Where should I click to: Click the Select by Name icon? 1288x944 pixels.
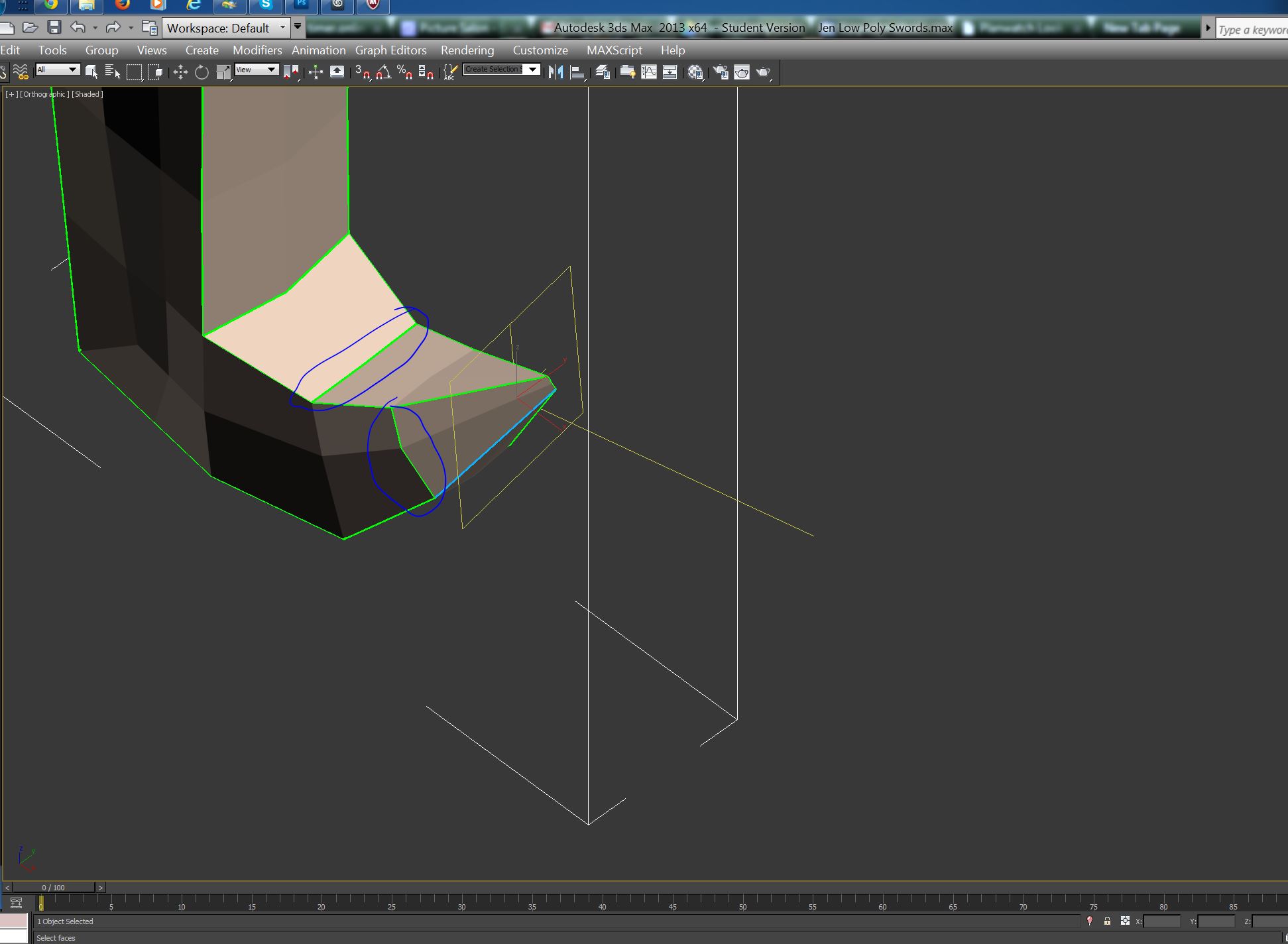tap(113, 72)
